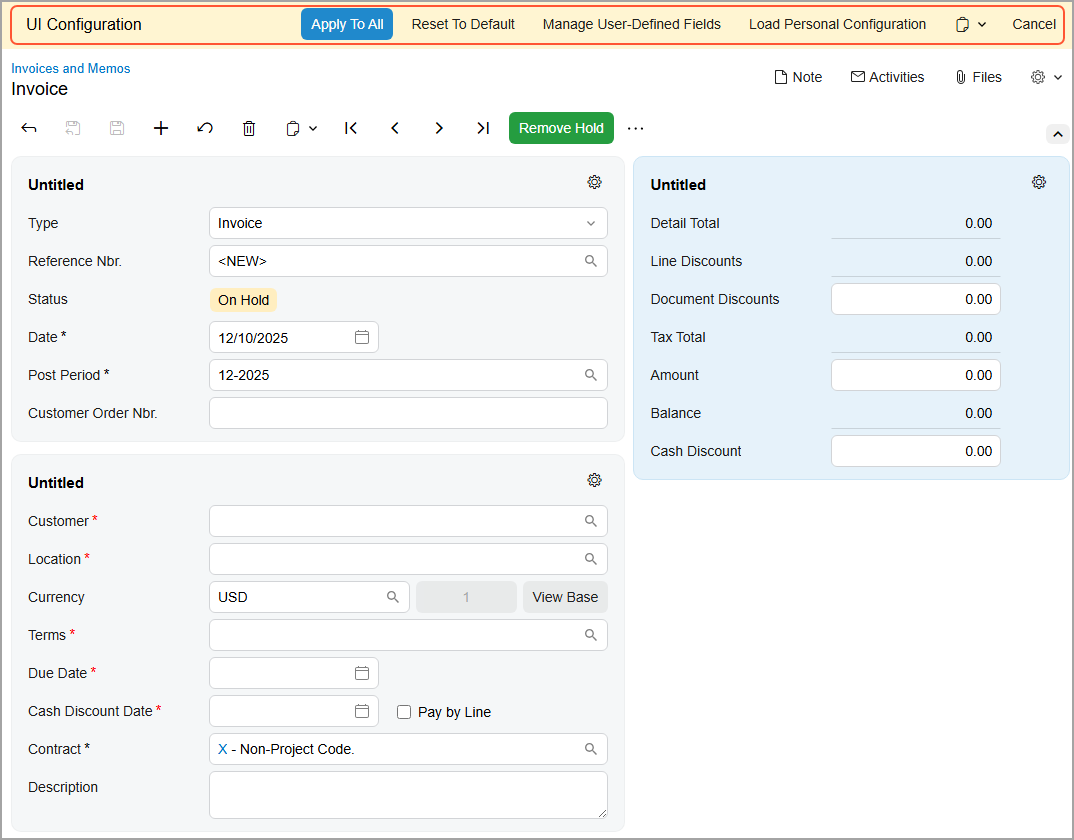The width and height of the screenshot is (1074, 840).
Task: Open Activities
Action: (x=888, y=77)
